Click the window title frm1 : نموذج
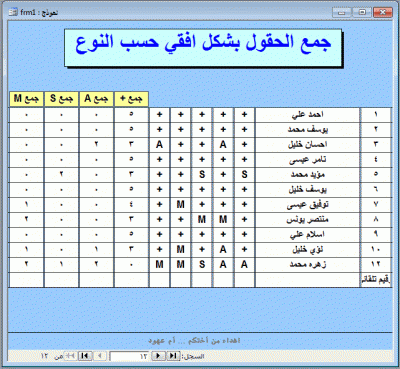The height and width of the screenshot is (369, 400). tap(39, 12)
